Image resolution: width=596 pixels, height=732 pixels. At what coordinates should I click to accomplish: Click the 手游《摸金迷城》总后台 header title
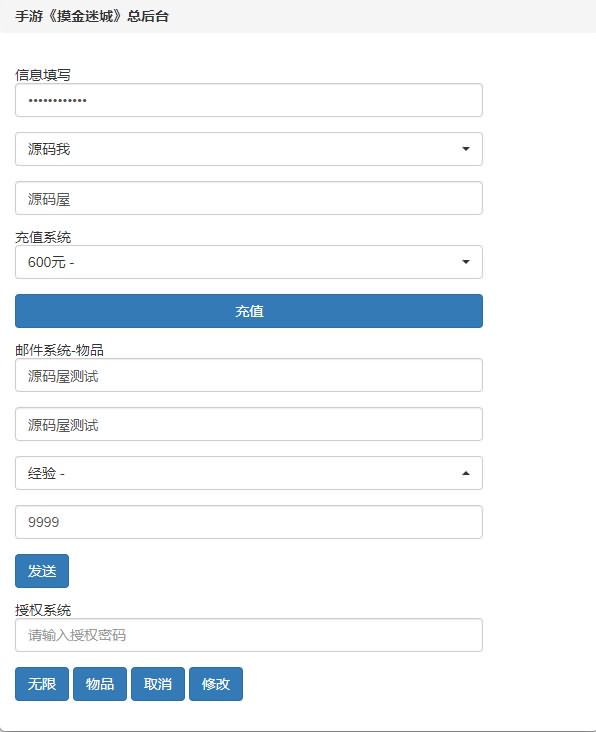coord(91,16)
